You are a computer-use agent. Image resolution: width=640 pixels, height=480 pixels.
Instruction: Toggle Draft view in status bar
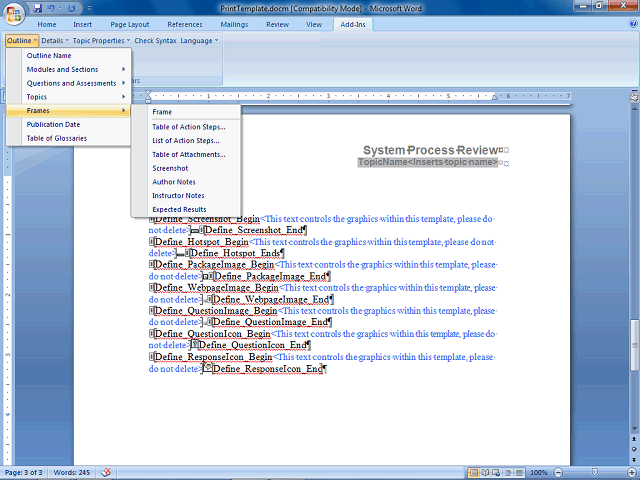pos(520,473)
